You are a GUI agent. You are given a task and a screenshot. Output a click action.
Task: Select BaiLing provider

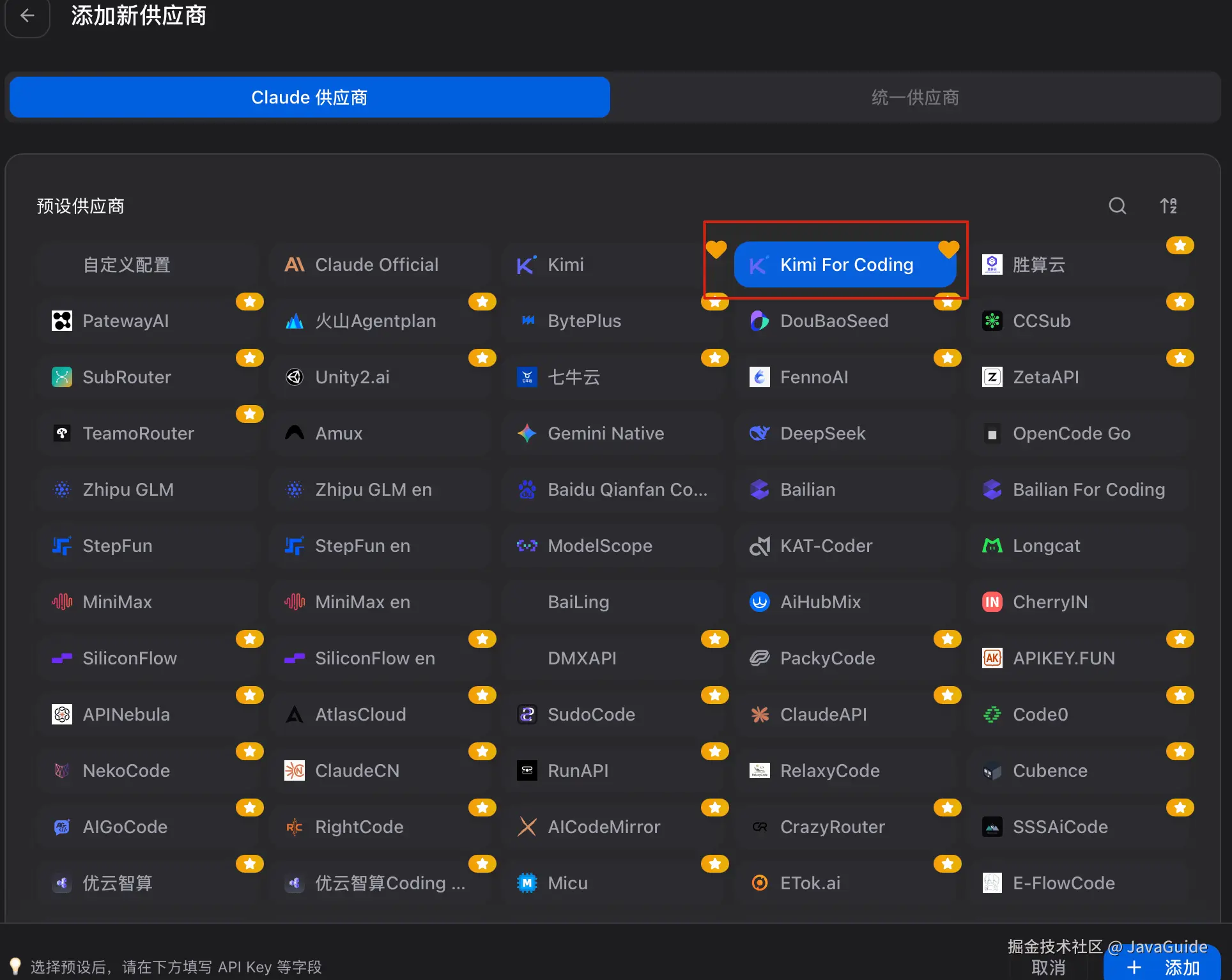(x=613, y=602)
